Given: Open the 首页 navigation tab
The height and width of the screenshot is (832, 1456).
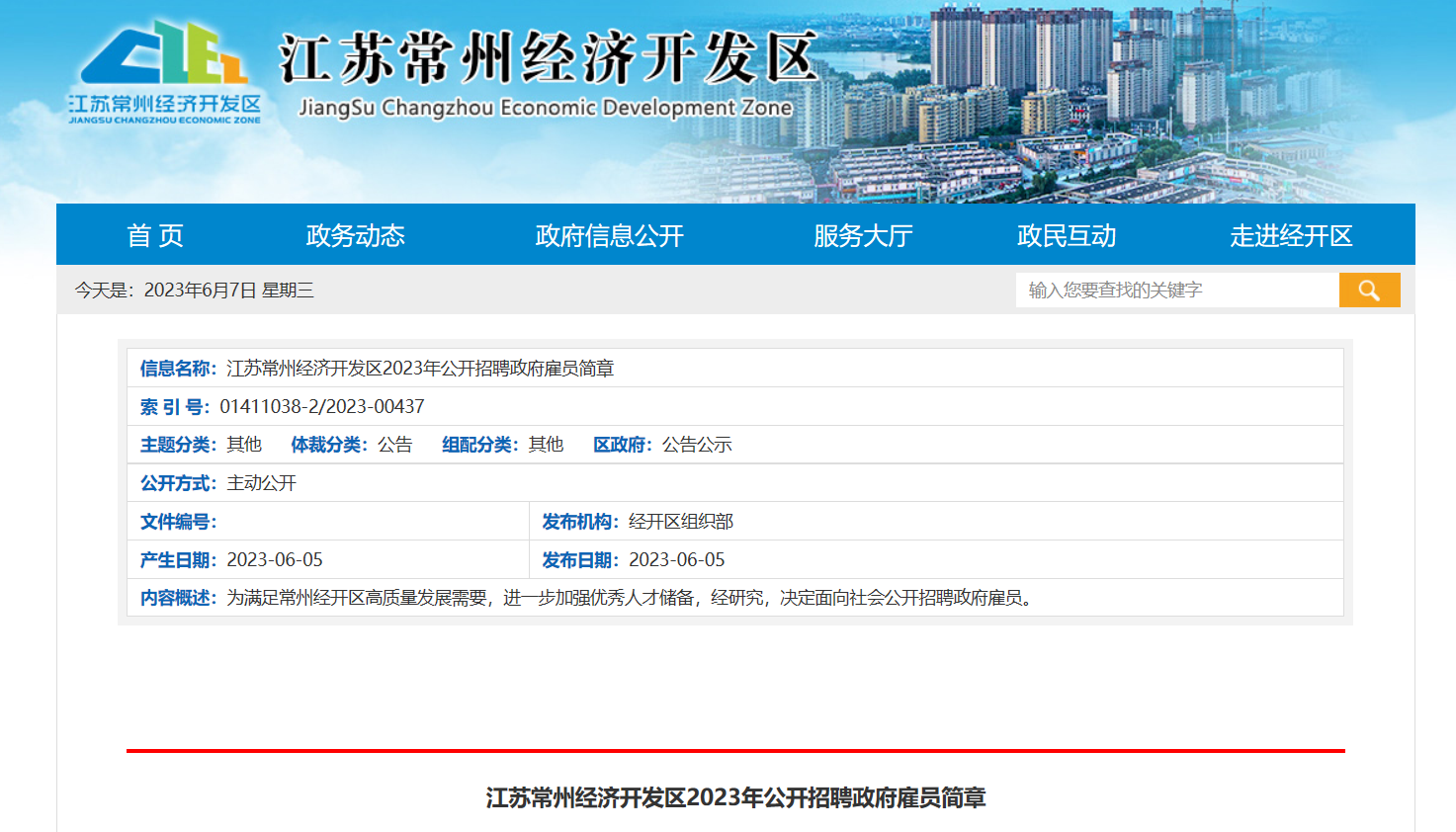Looking at the screenshot, I should (155, 235).
